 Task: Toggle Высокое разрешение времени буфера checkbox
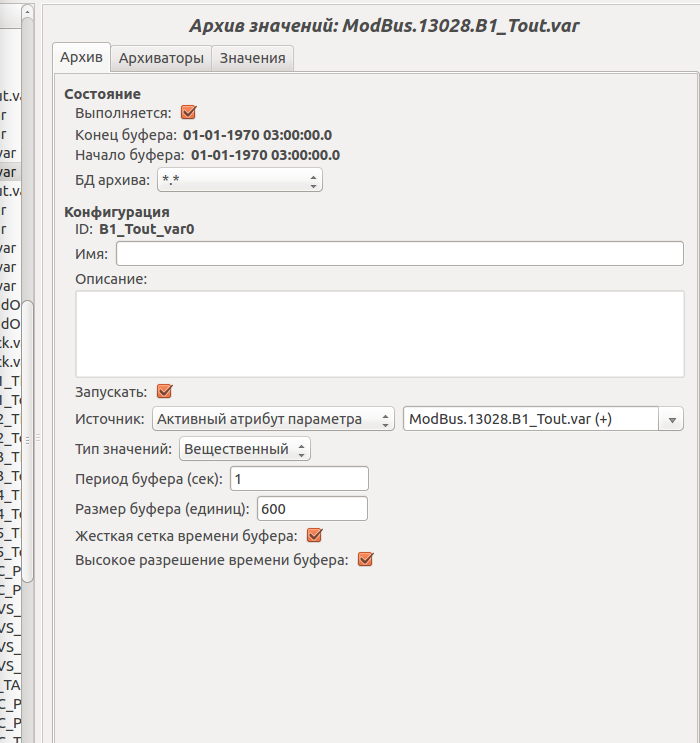coord(365,560)
